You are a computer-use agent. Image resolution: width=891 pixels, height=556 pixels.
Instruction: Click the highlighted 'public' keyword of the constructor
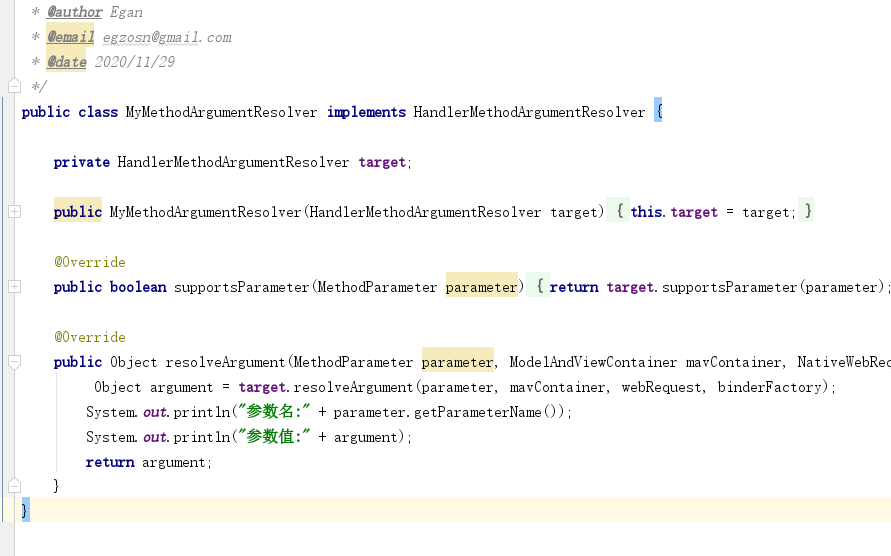(x=78, y=211)
